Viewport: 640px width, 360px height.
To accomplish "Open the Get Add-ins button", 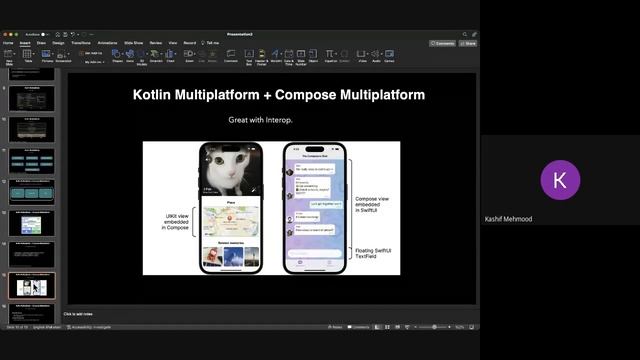I will (x=91, y=53).
